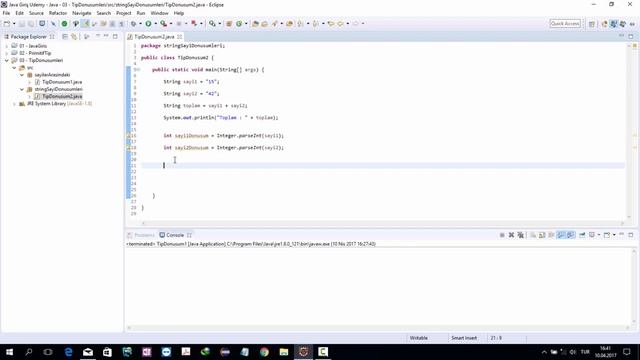Viewport: 640px width, 360px height.
Task: Open the Display Selected Console dropdown
Action: tap(598, 235)
